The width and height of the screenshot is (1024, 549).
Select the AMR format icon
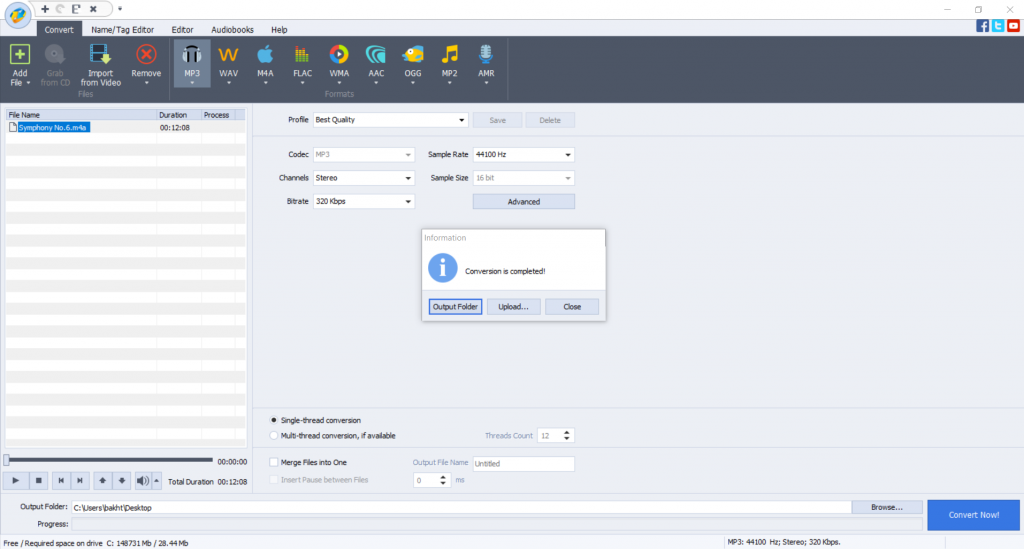486,55
